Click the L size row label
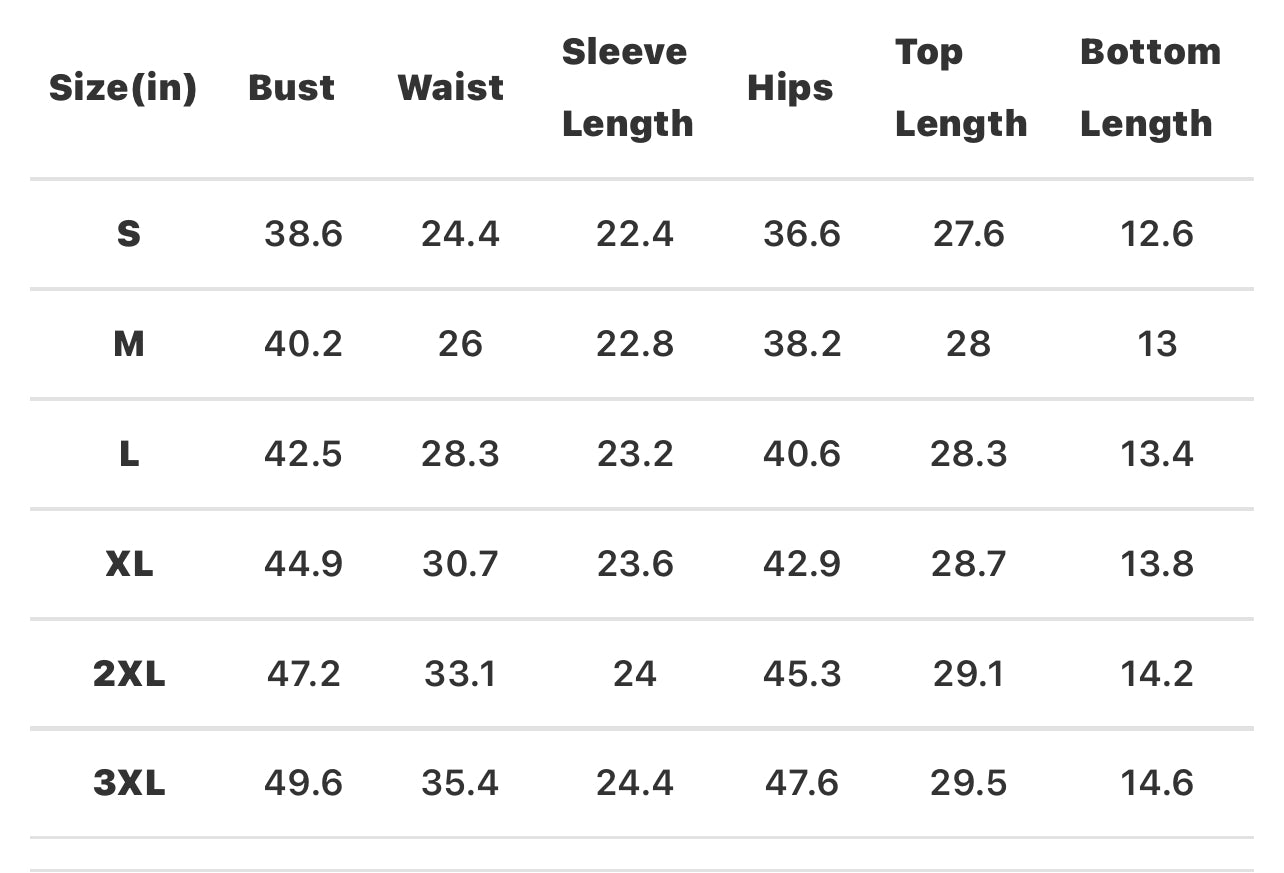1284x873 pixels. coord(129,454)
